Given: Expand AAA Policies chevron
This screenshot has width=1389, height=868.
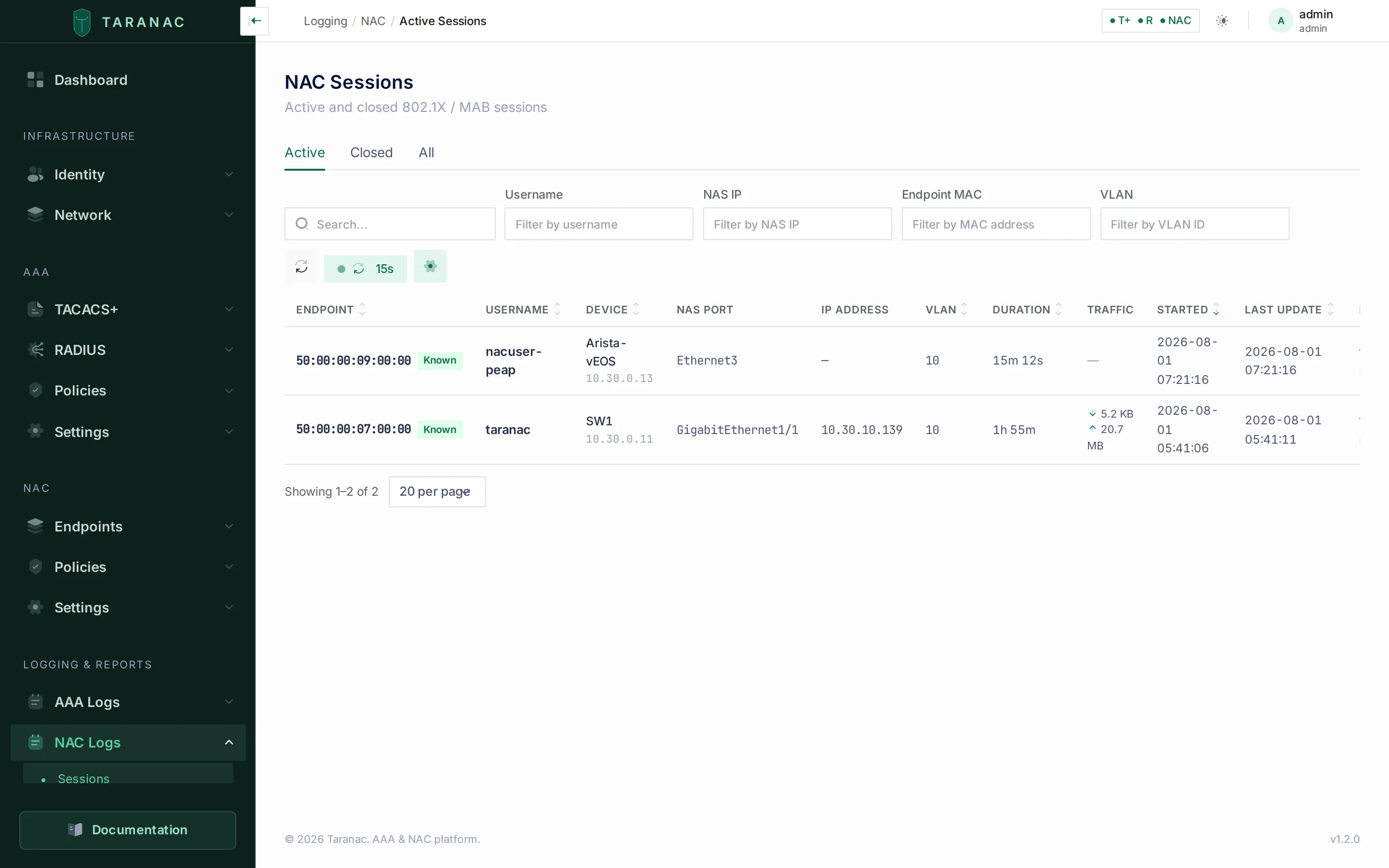Looking at the screenshot, I should click(x=229, y=391).
